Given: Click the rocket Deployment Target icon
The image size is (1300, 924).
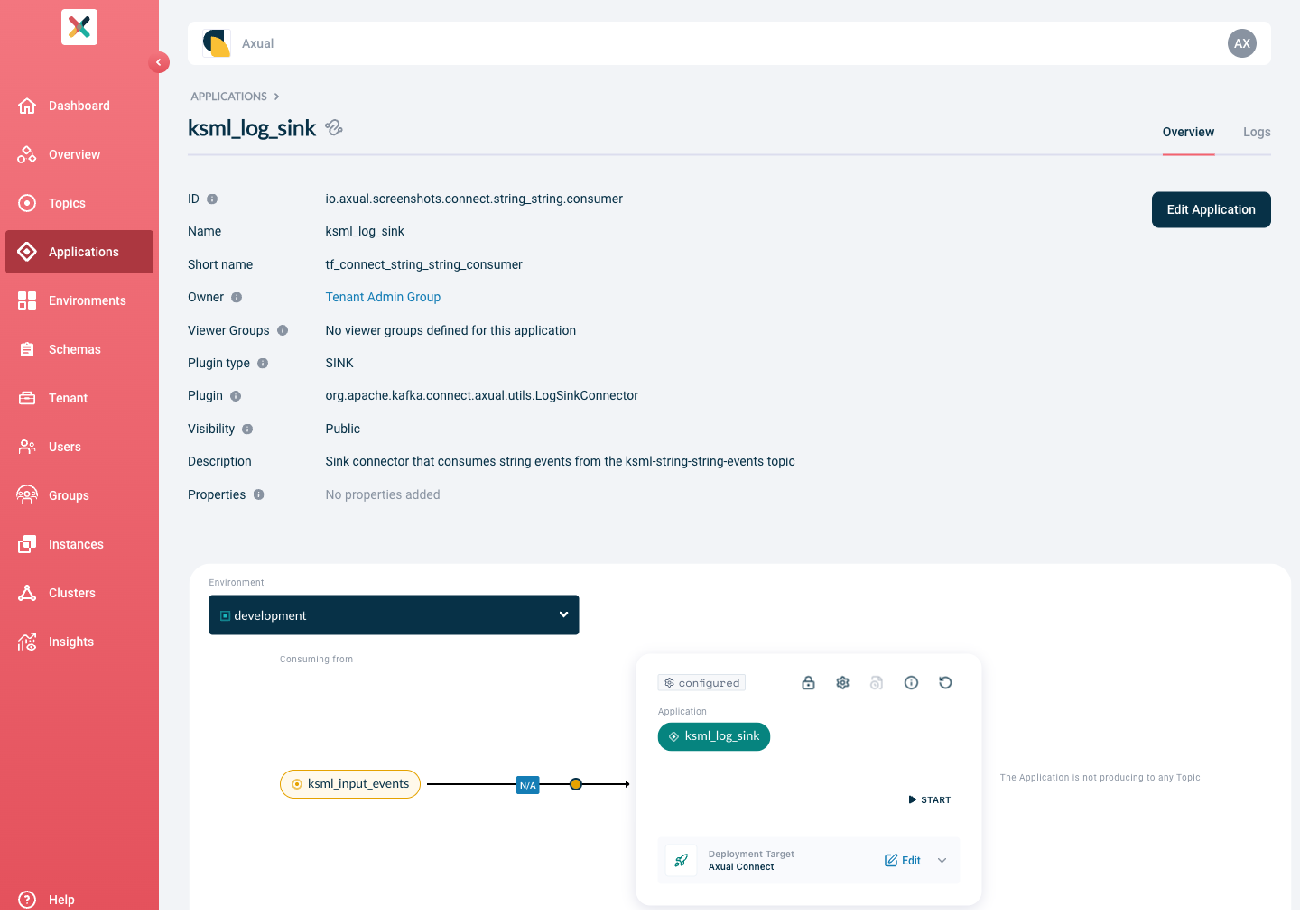Looking at the screenshot, I should click(682, 860).
